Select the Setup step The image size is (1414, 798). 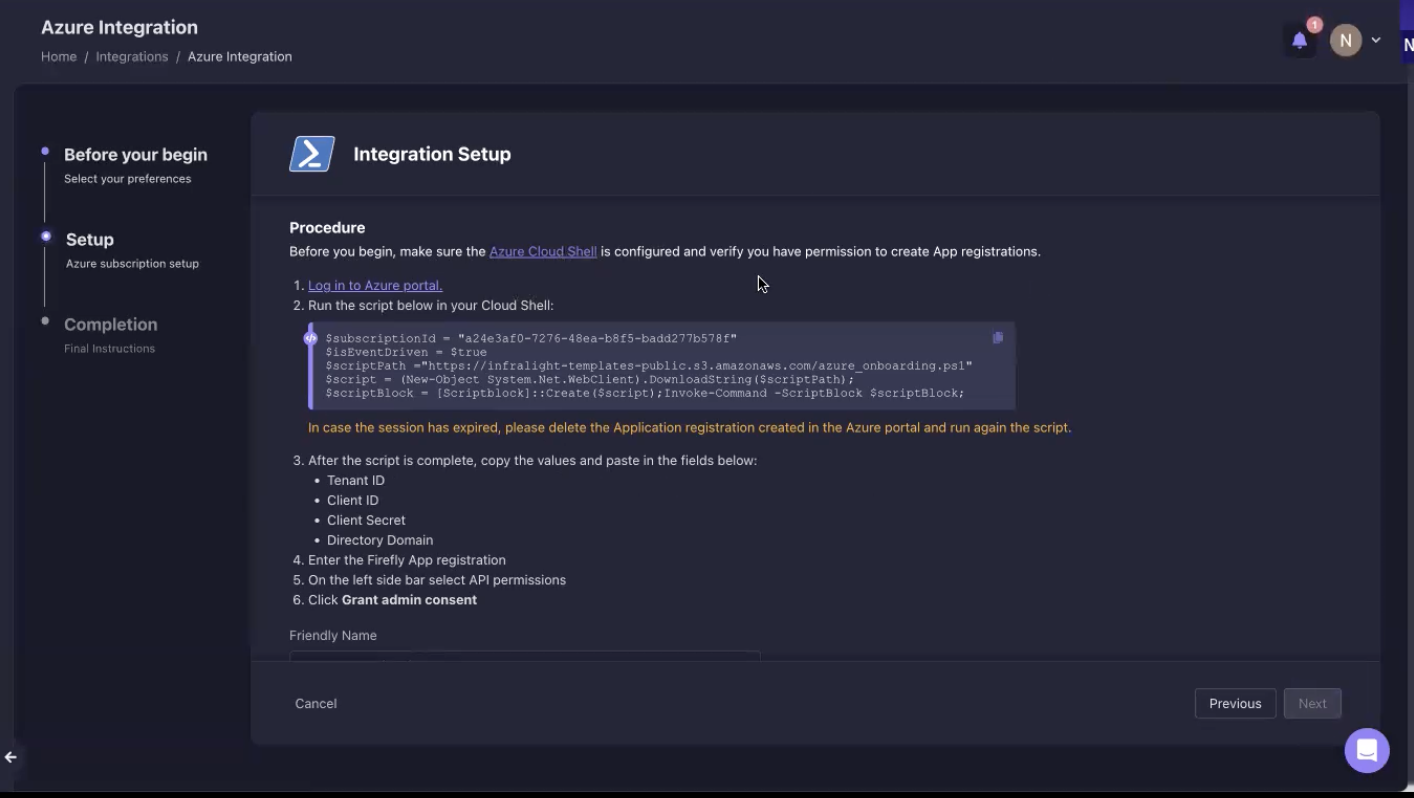pyautogui.click(x=90, y=240)
